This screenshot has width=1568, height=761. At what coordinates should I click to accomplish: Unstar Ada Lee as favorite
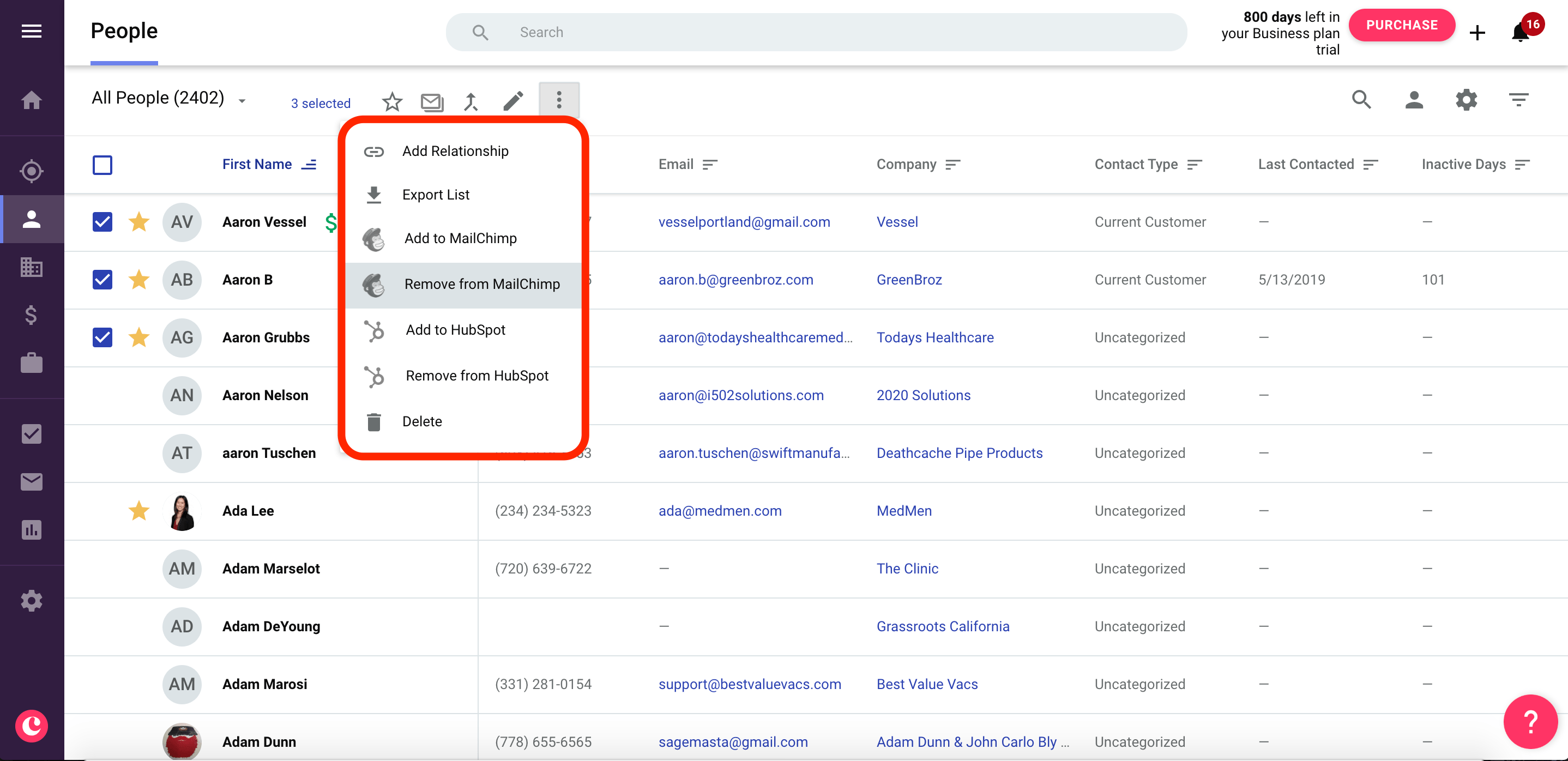pyautogui.click(x=139, y=511)
